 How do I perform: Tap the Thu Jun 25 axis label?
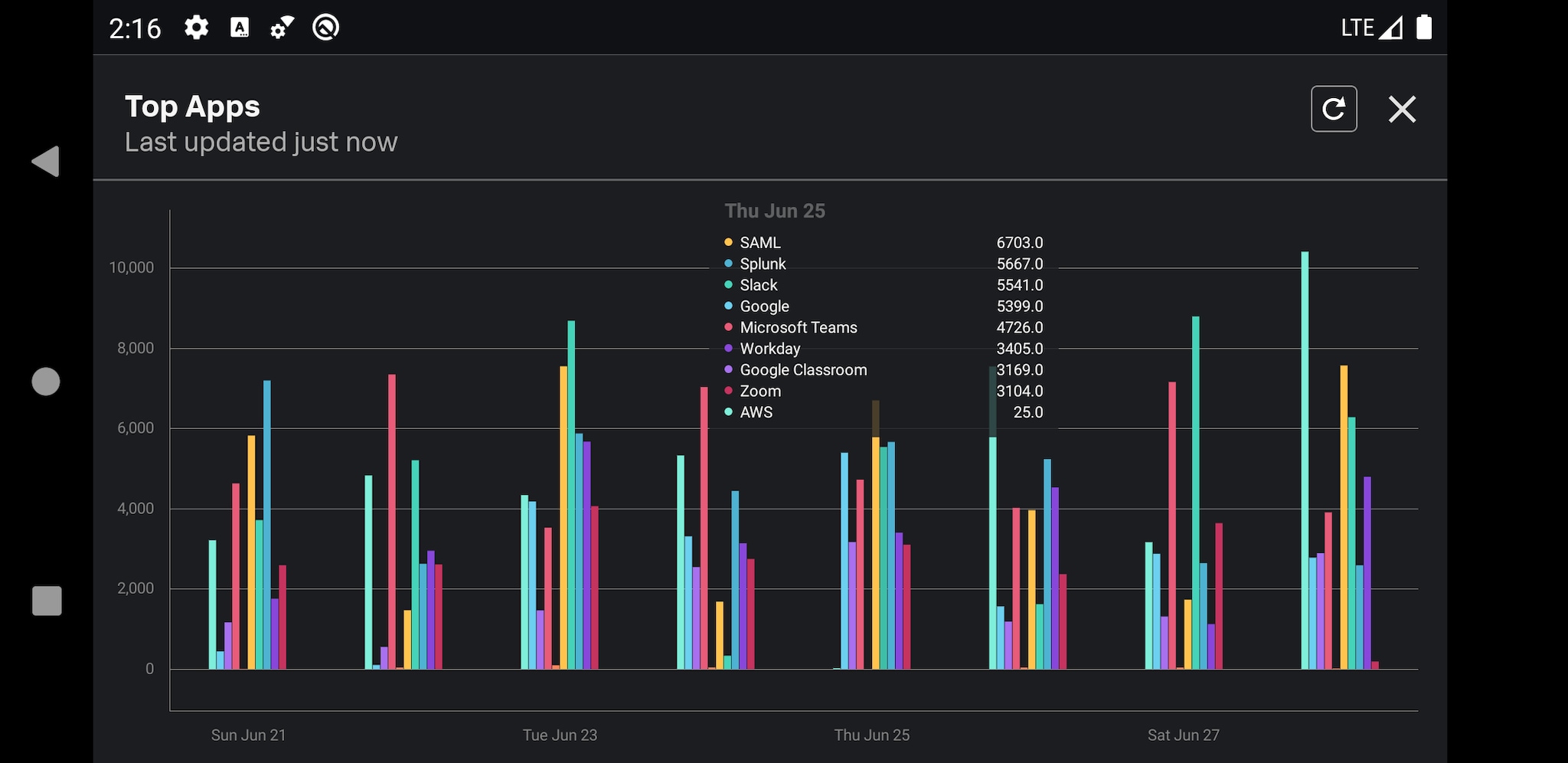tap(872, 735)
